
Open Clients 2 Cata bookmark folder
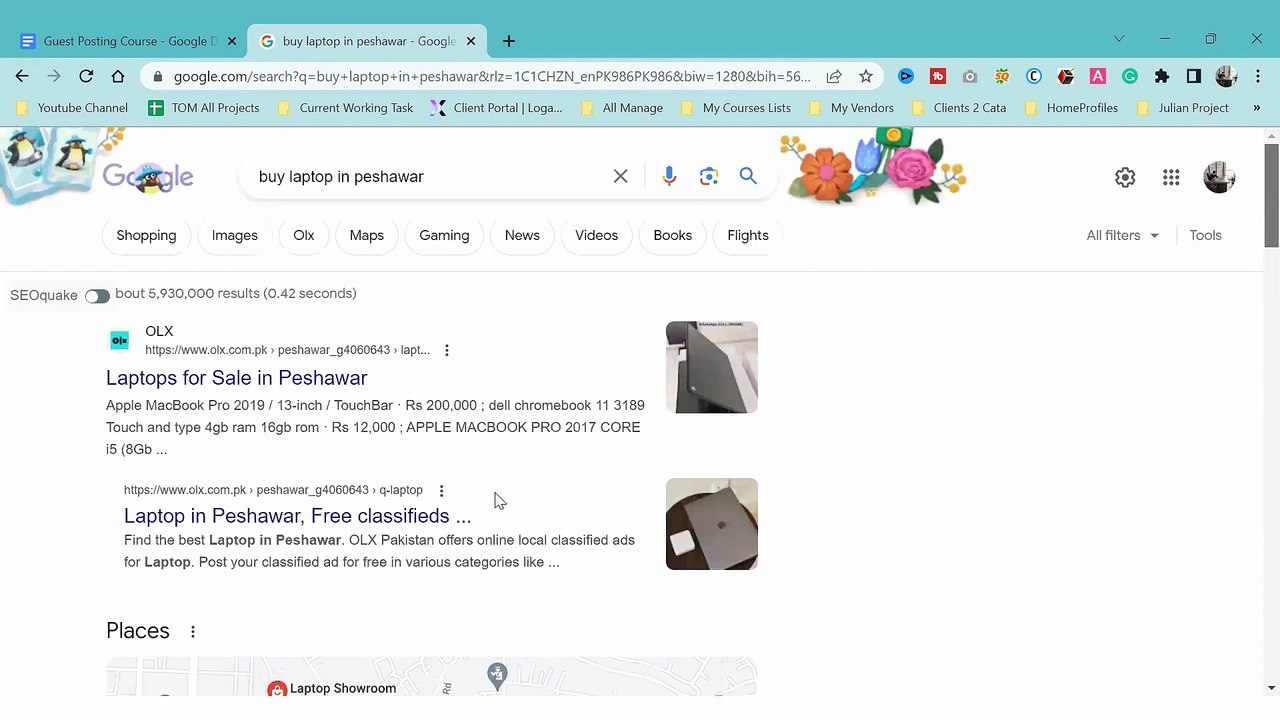959,108
